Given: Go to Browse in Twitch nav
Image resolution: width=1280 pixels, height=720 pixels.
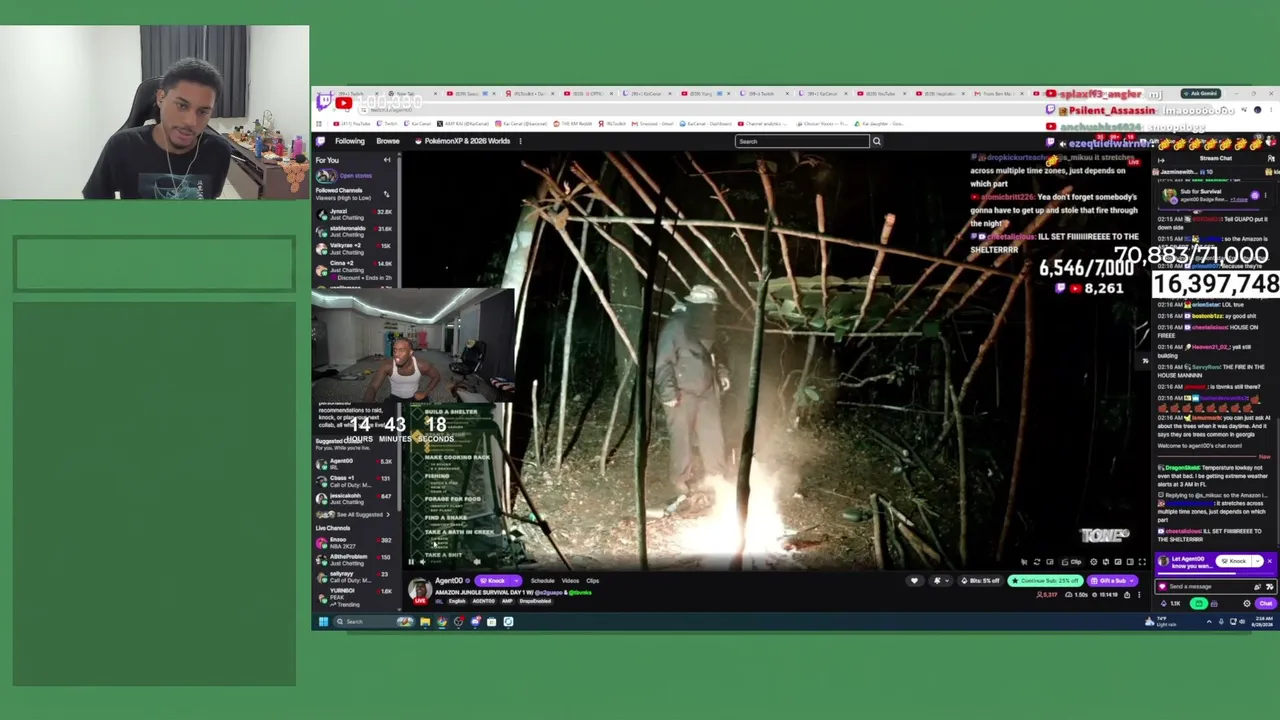Looking at the screenshot, I should click(x=388, y=141).
